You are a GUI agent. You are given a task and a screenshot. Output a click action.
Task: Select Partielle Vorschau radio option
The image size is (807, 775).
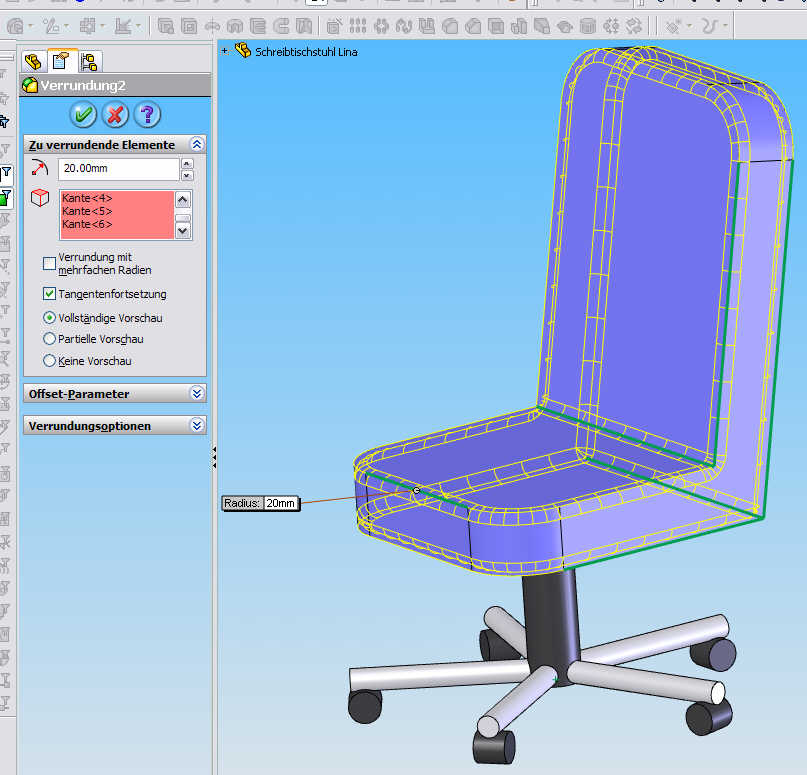pos(49,339)
